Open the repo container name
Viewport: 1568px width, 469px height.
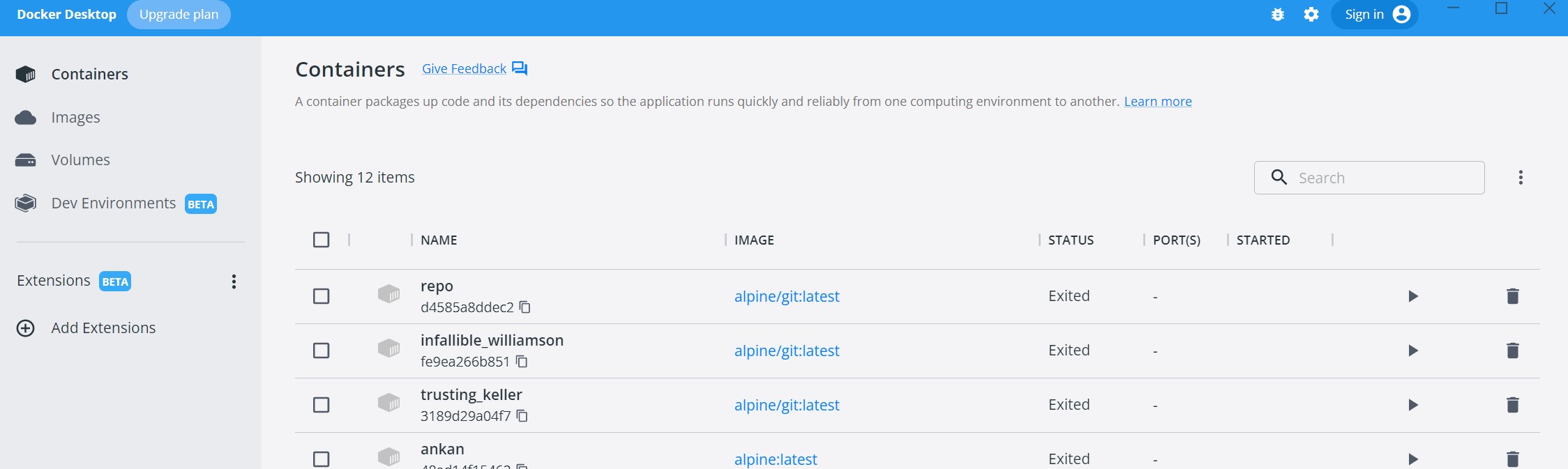point(437,286)
